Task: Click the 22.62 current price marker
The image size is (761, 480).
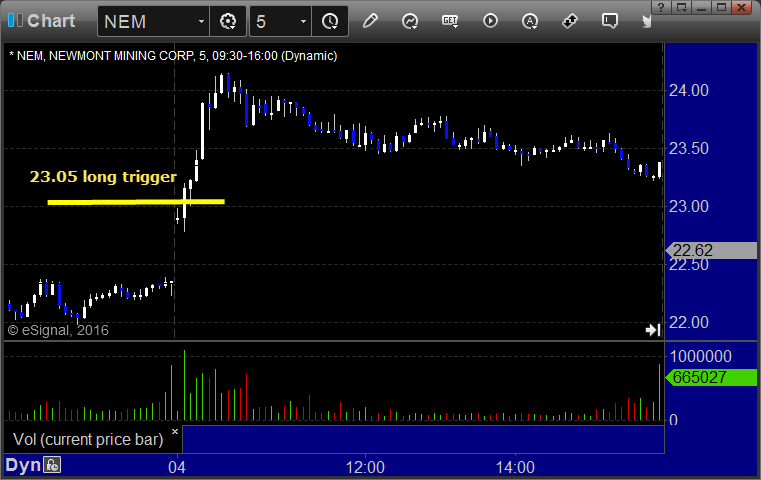Action: click(x=711, y=250)
